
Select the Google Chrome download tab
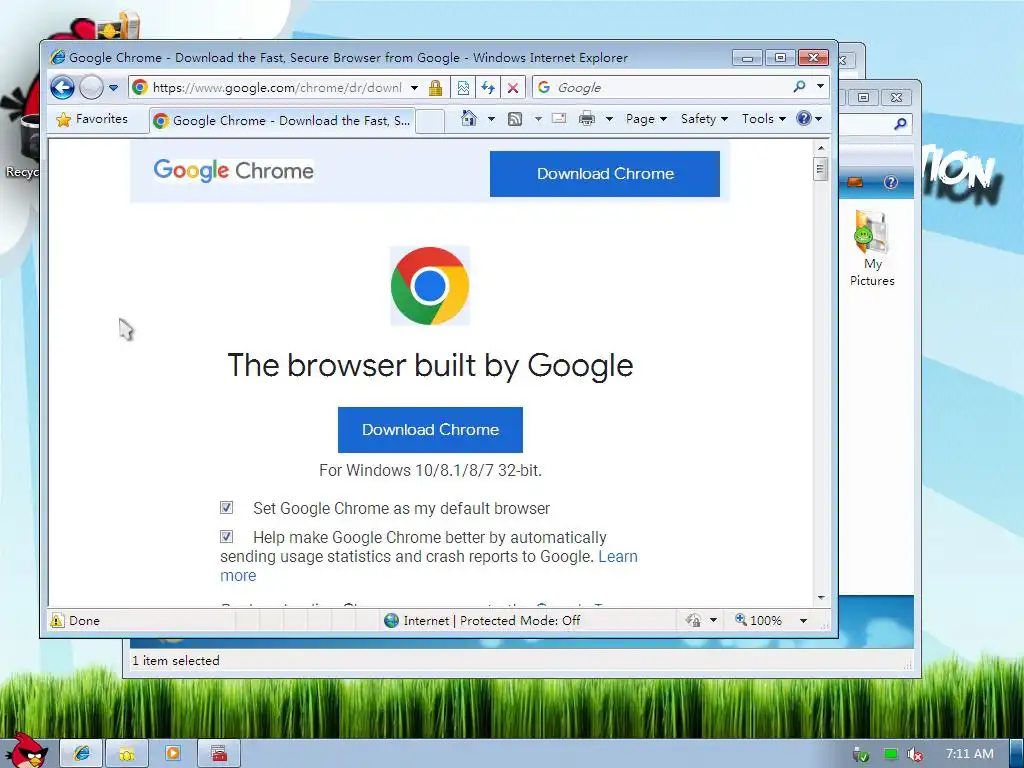[x=282, y=121]
